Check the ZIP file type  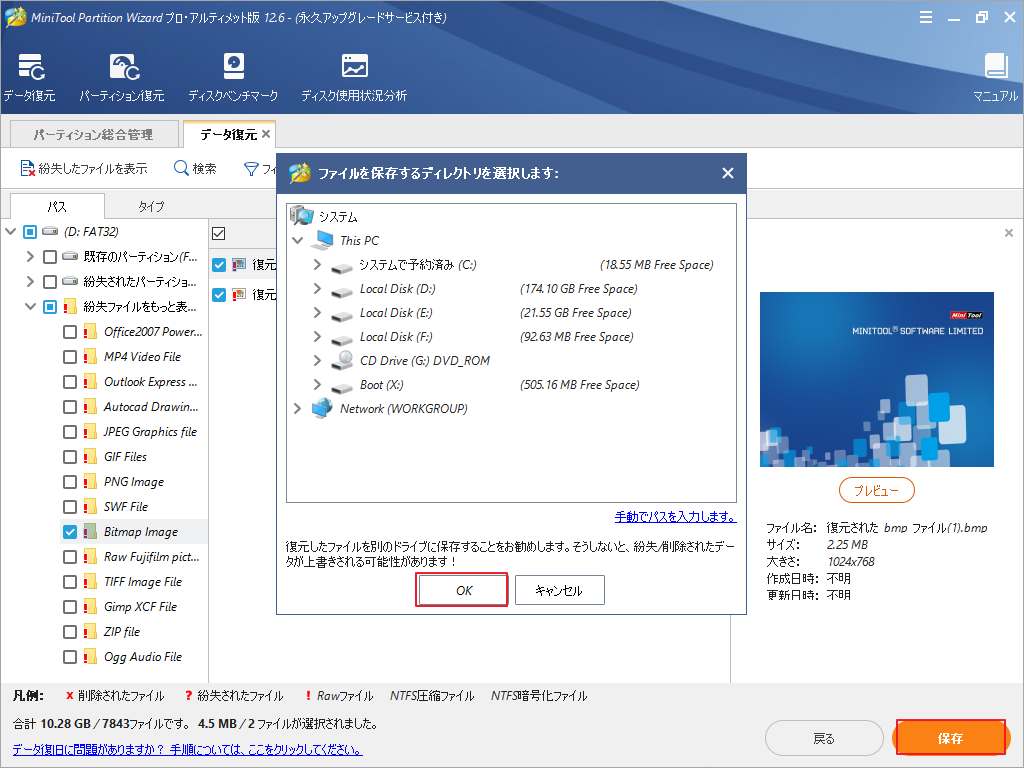click(69, 631)
